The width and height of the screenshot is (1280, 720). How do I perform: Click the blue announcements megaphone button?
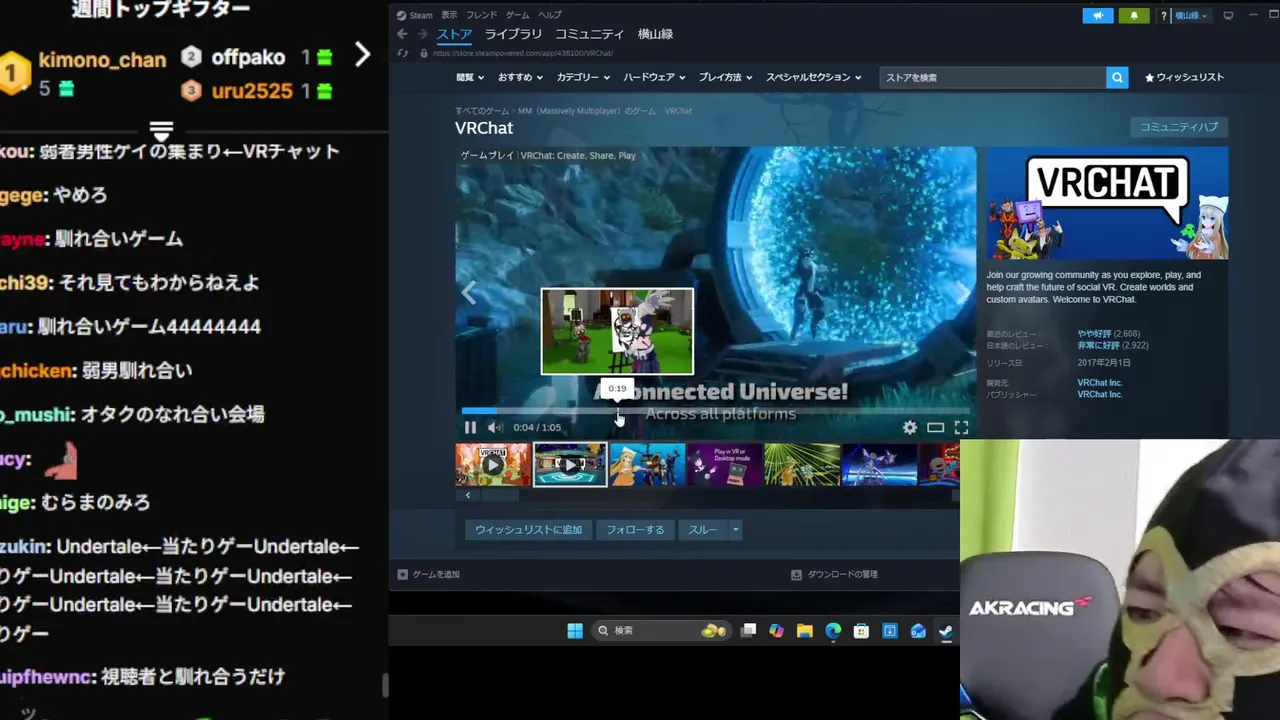(1098, 15)
